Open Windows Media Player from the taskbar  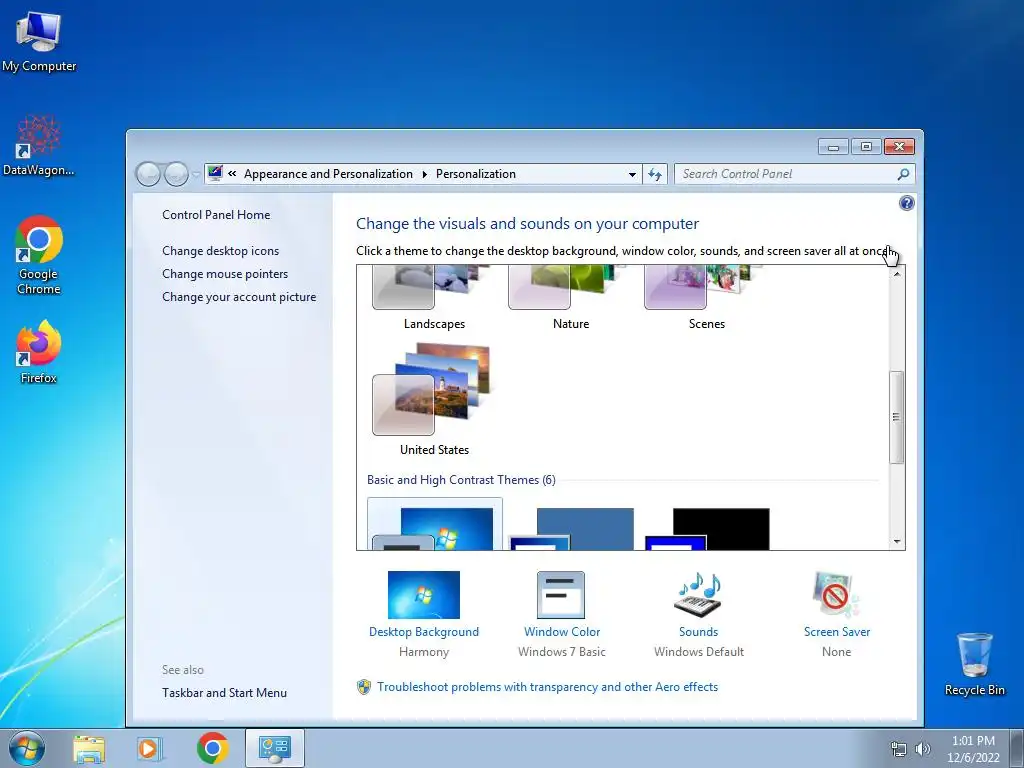click(x=150, y=749)
